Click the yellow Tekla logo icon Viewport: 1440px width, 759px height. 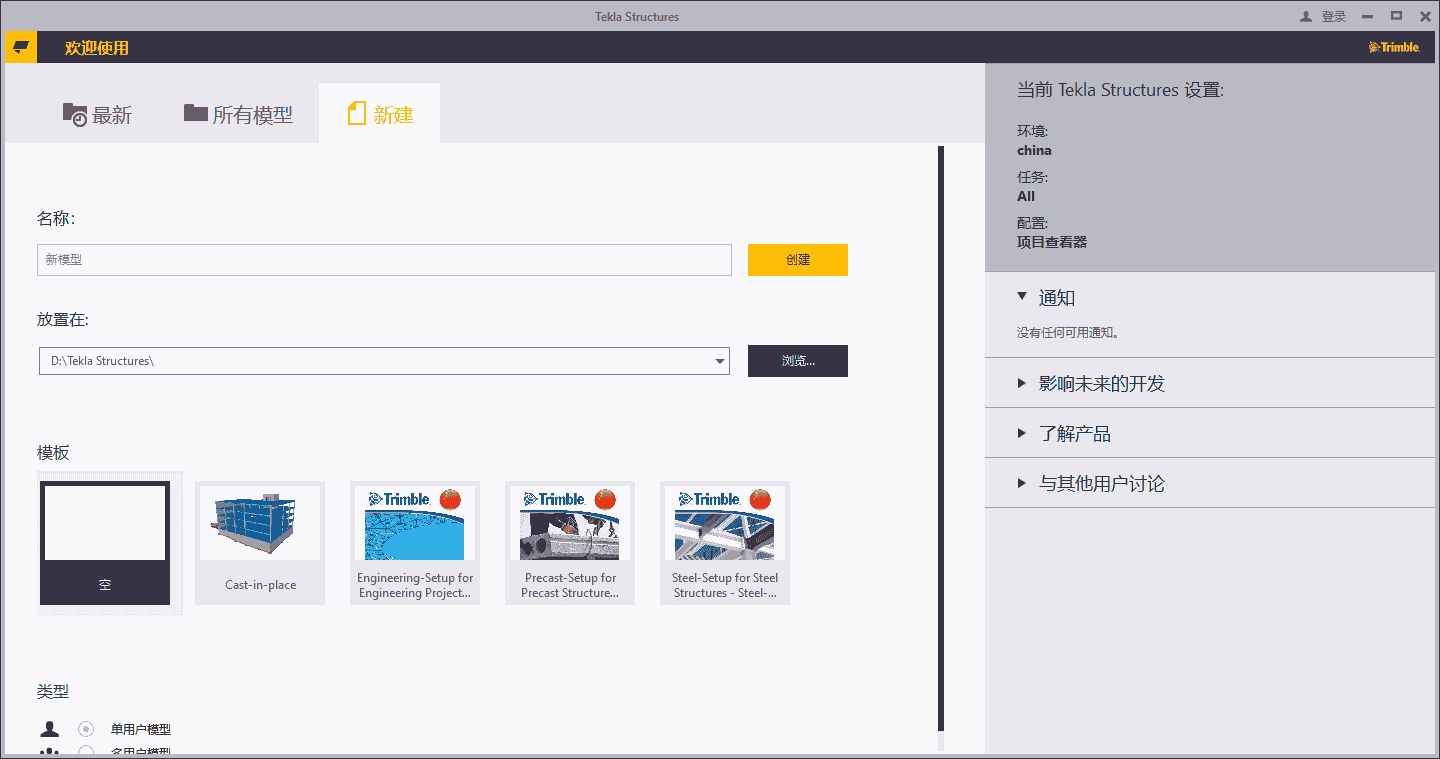pyautogui.click(x=21, y=47)
